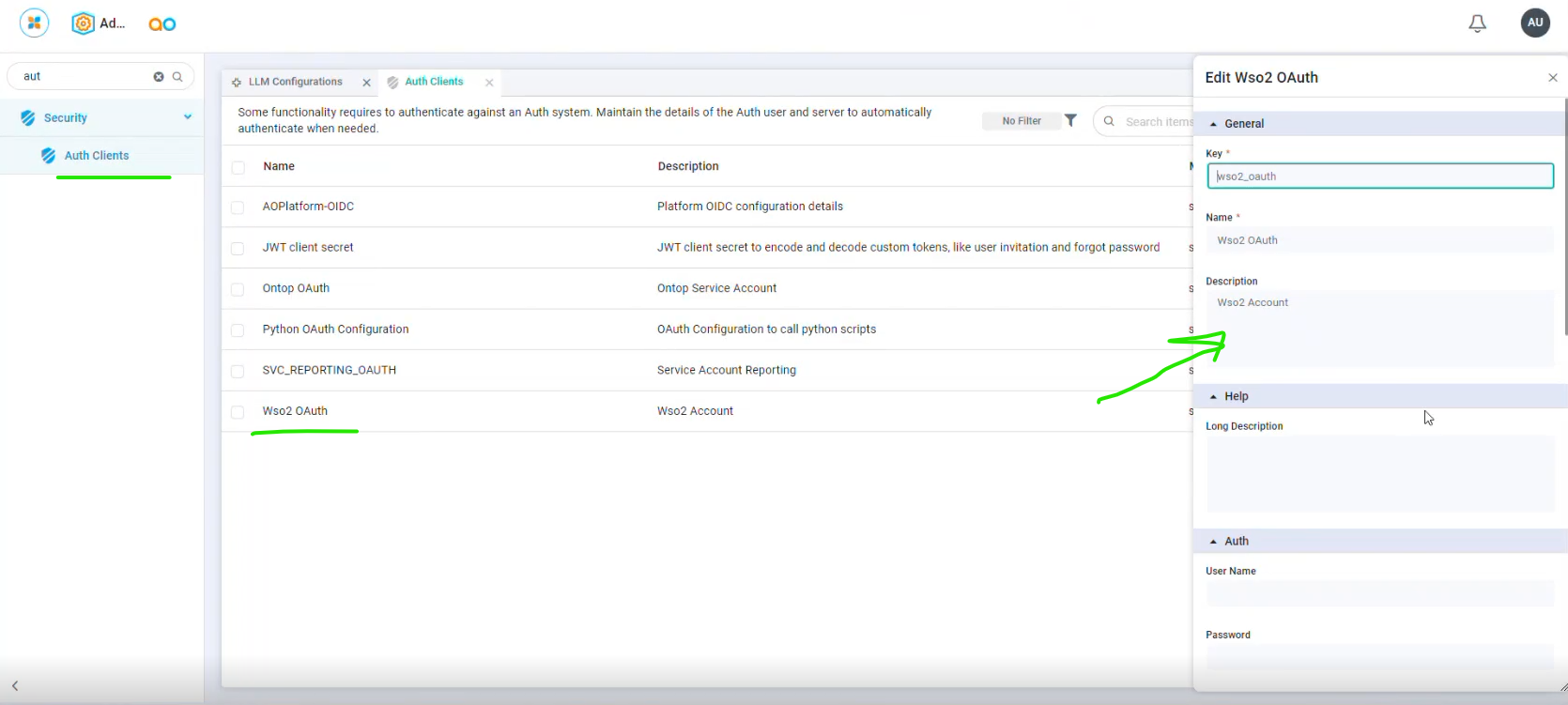
Task: Check the JWT client secret row checkbox
Action: pos(238,249)
